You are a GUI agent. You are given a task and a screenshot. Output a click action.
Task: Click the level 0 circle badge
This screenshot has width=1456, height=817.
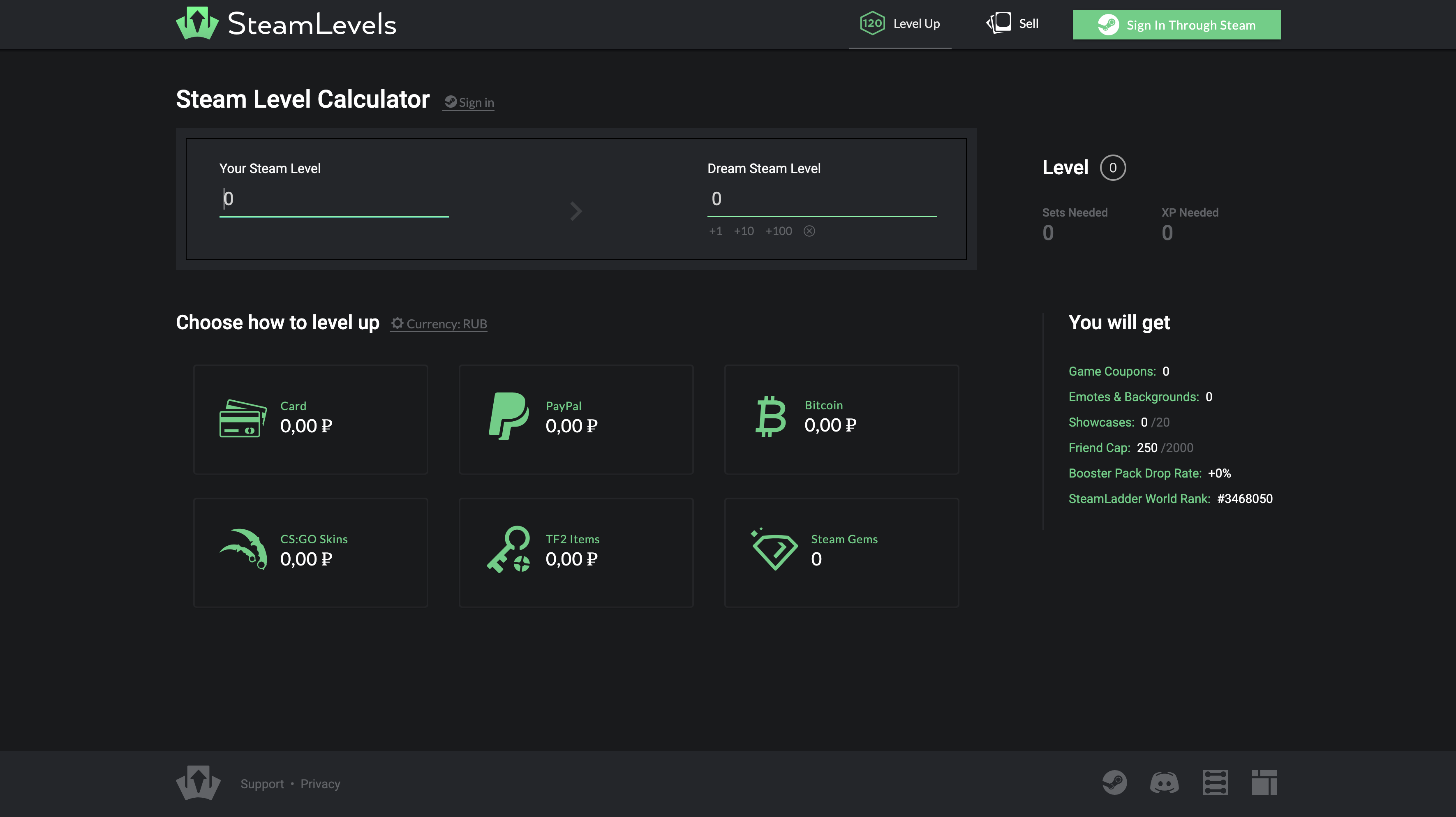point(1112,168)
